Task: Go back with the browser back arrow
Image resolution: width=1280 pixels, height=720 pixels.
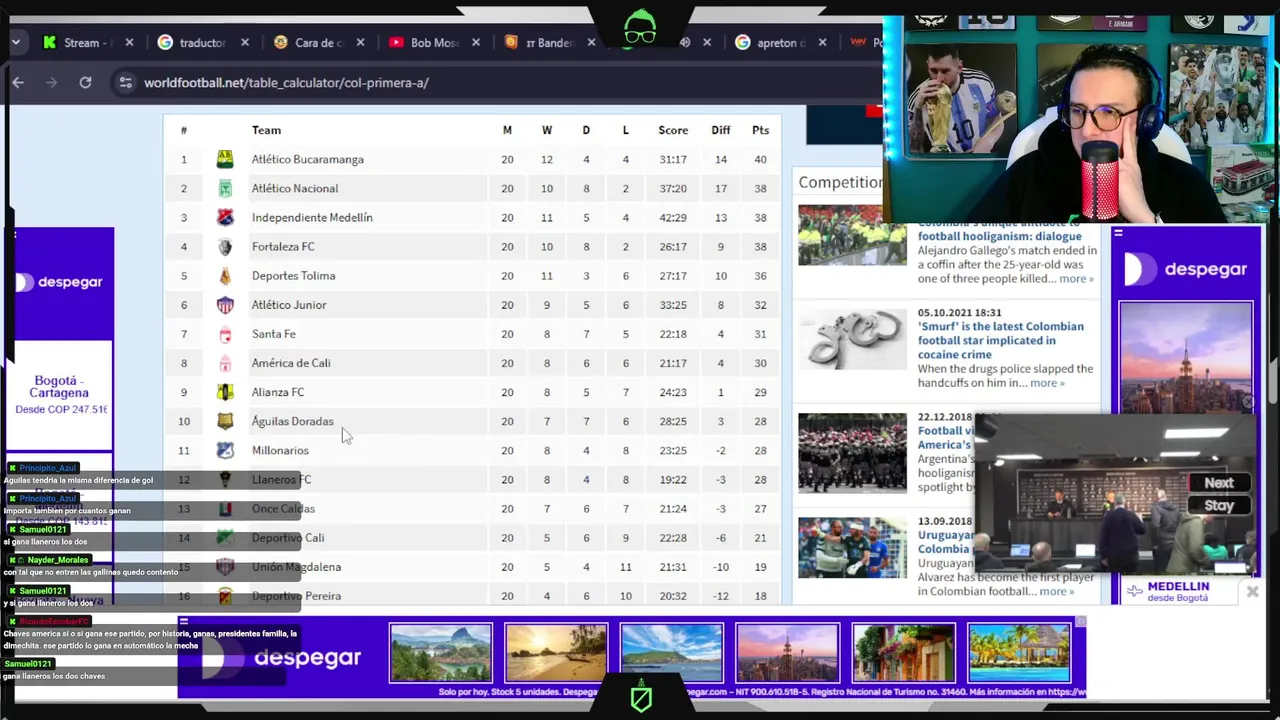Action: pos(18,83)
